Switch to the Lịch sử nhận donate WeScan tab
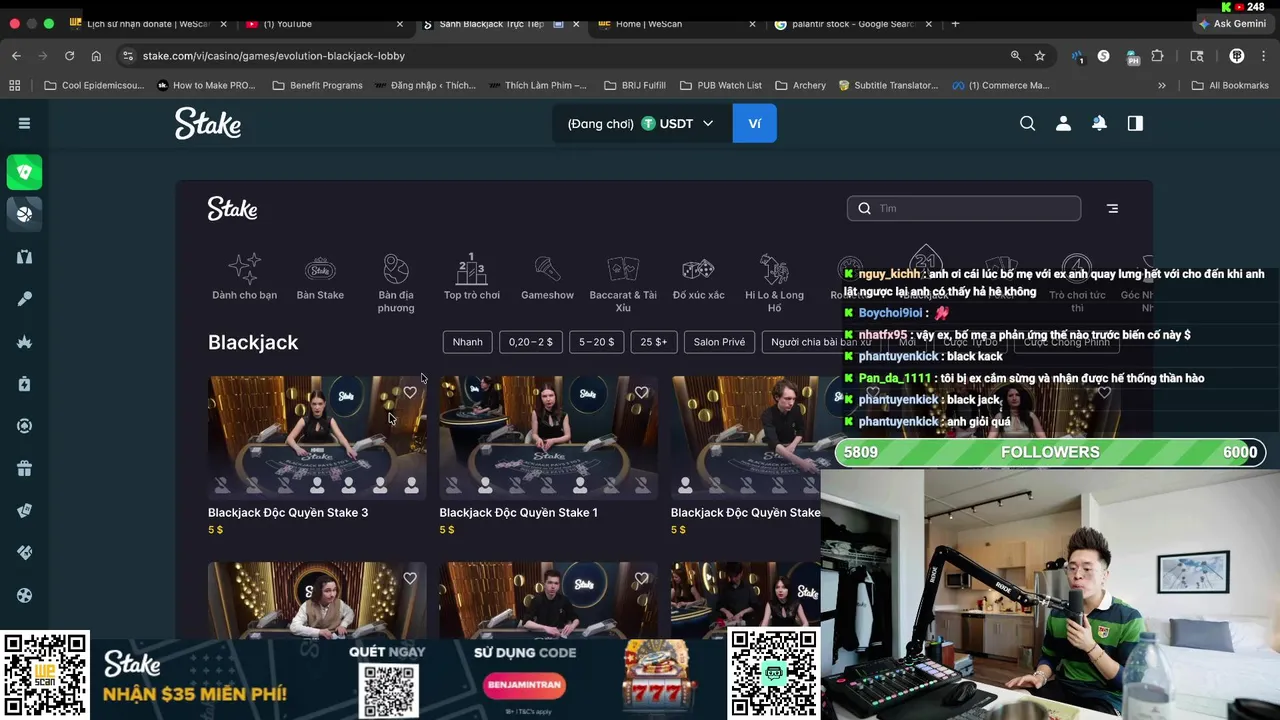1280x720 pixels. (150, 23)
